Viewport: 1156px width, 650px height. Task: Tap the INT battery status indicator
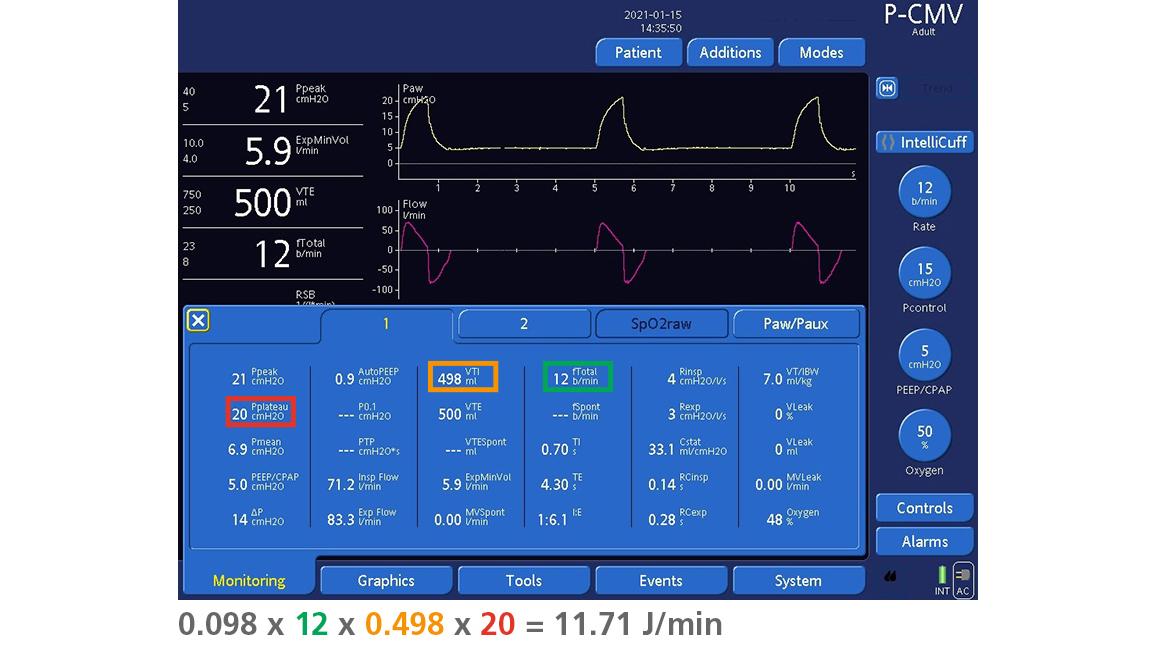942,580
